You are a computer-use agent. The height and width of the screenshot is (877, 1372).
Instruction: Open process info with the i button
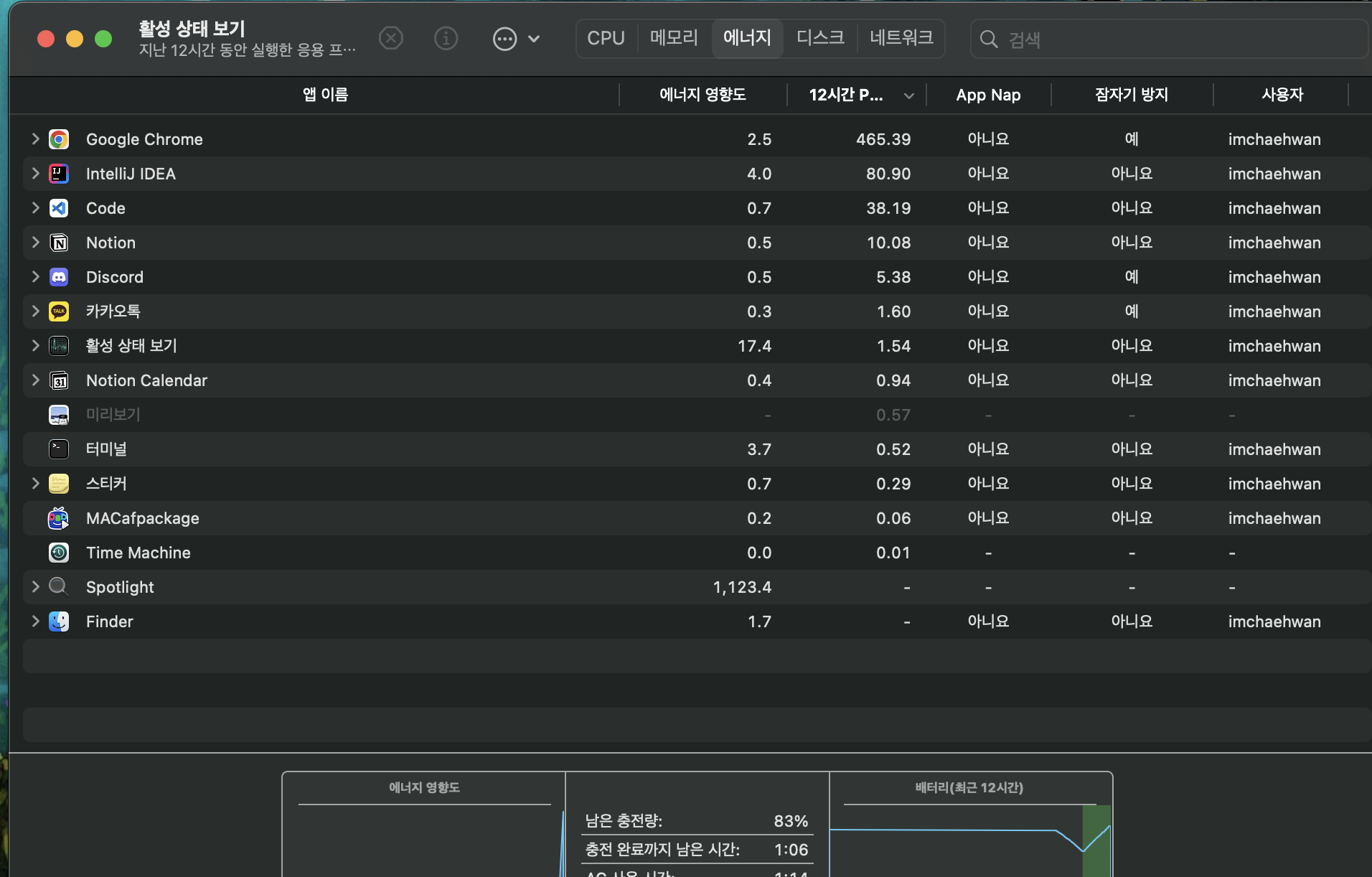pyautogui.click(x=446, y=38)
